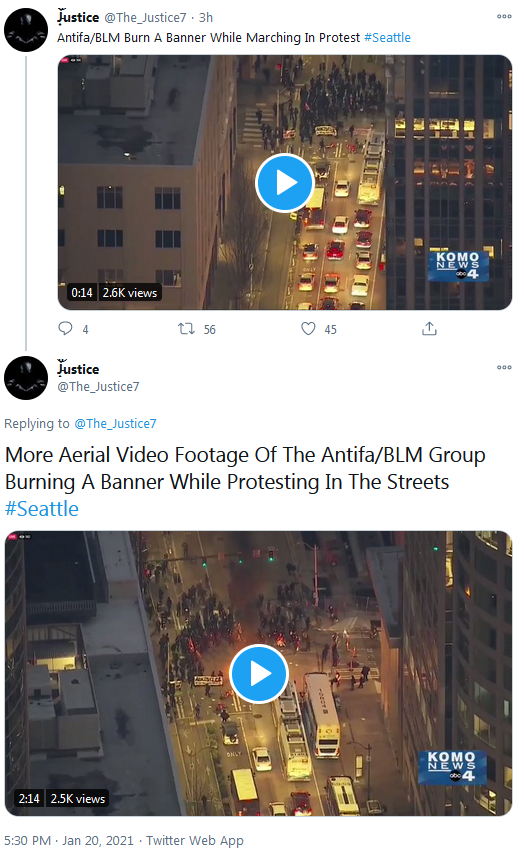Play the first KOMO News video
This screenshot has width=524, height=852.
point(285,183)
